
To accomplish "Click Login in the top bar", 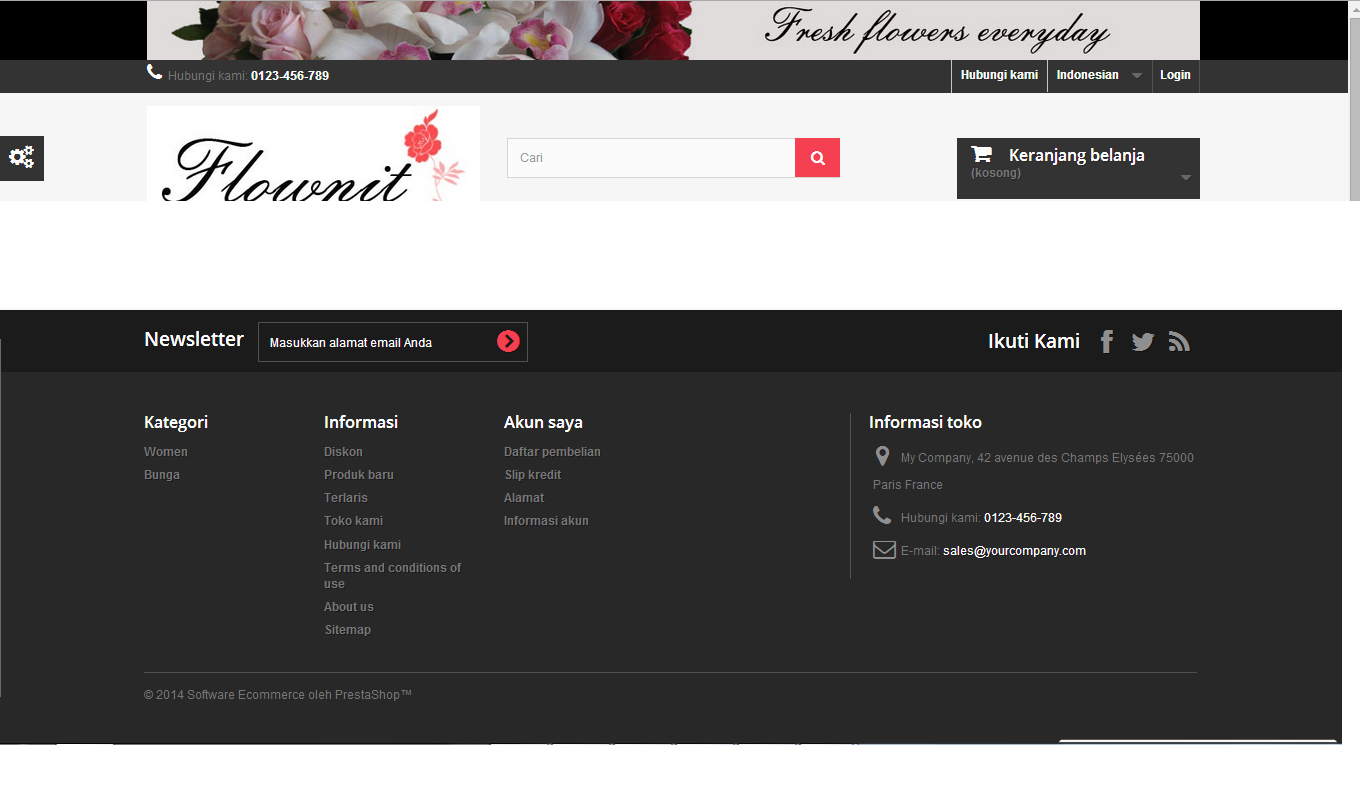I will click(x=1175, y=76).
